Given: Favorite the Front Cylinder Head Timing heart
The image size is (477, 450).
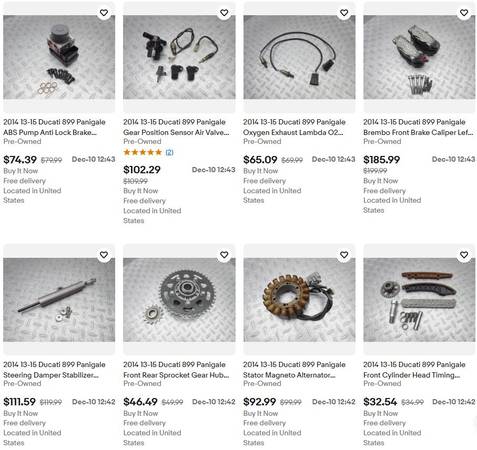Looking at the screenshot, I should click(464, 255).
